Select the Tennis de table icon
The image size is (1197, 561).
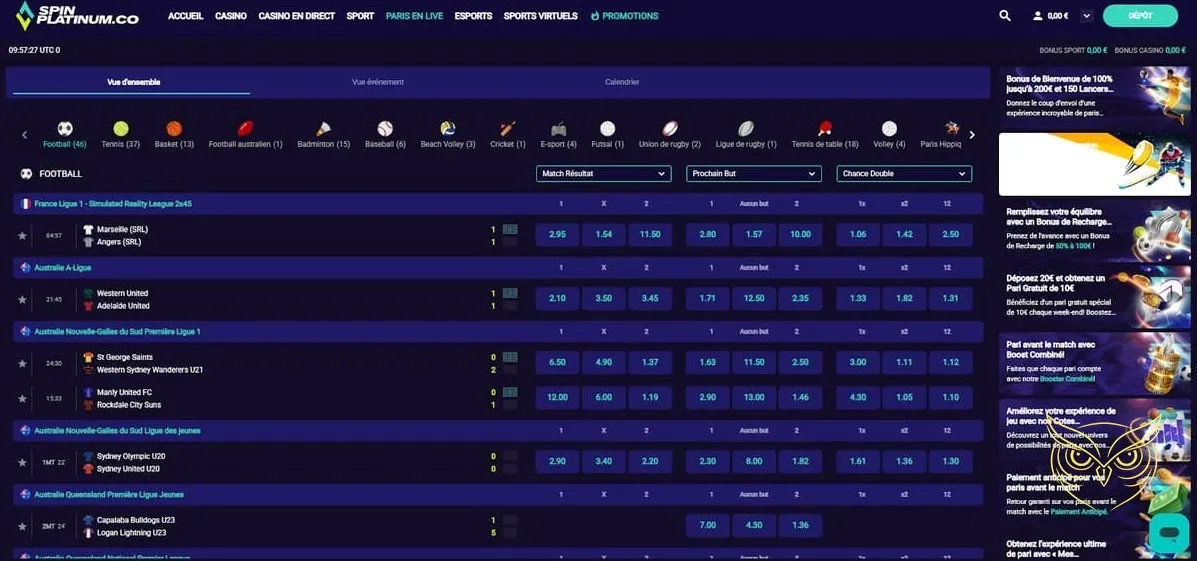point(824,128)
